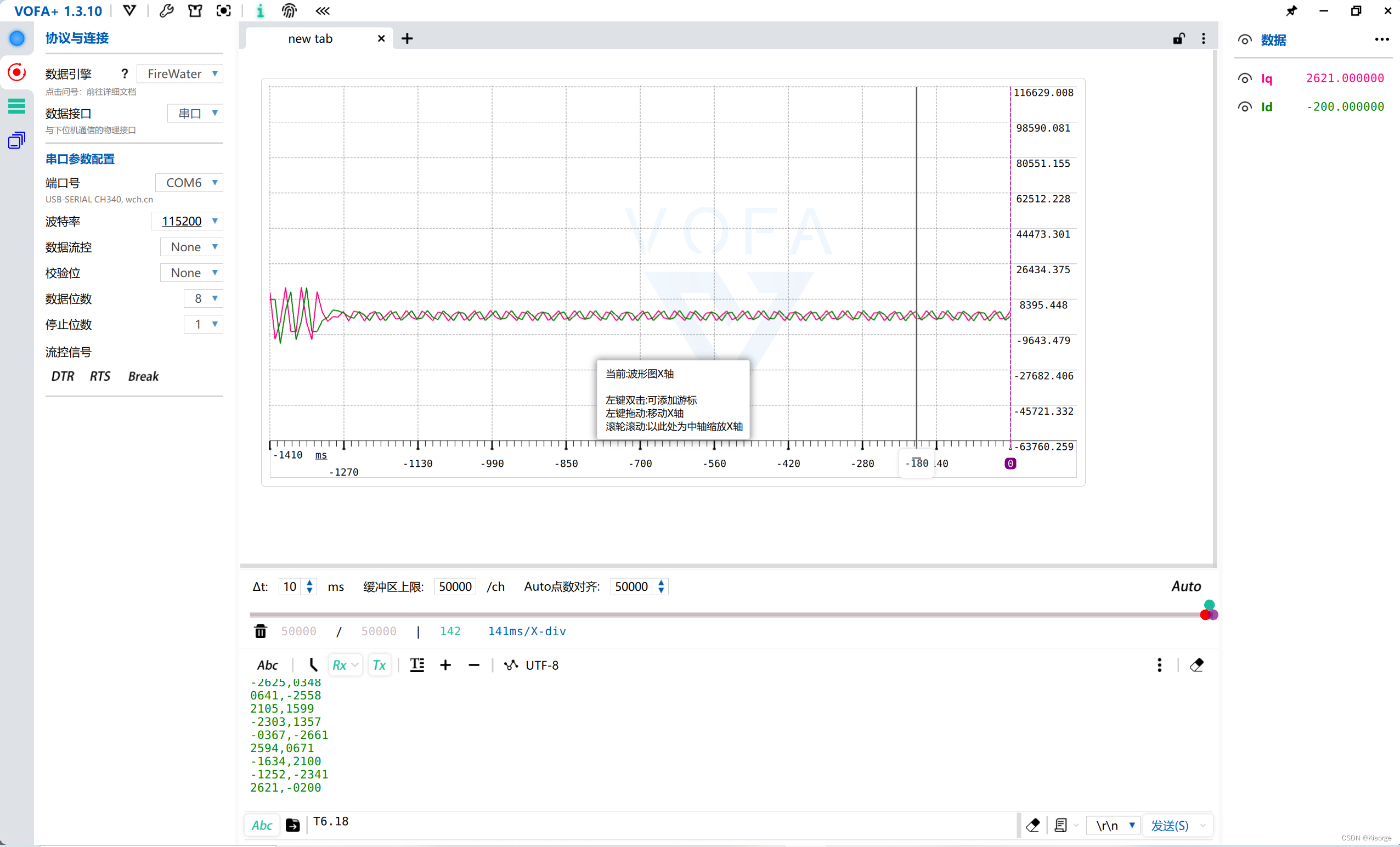Click the fingerprint icon in title bar
The width and height of the screenshot is (1400, 847).
point(289,11)
